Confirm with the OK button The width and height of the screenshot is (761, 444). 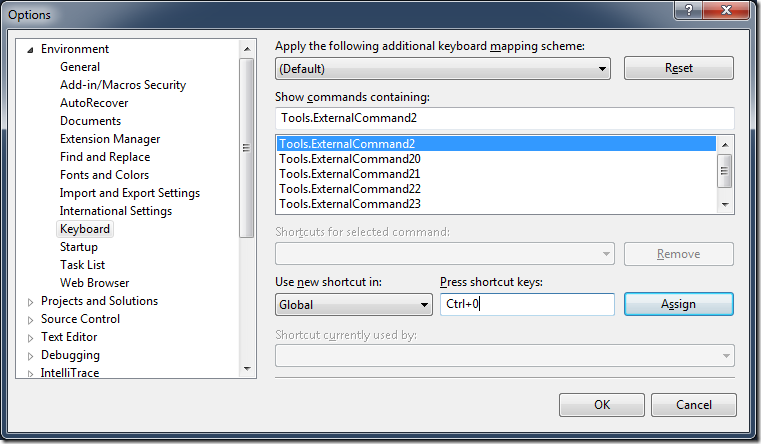click(601, 405)
